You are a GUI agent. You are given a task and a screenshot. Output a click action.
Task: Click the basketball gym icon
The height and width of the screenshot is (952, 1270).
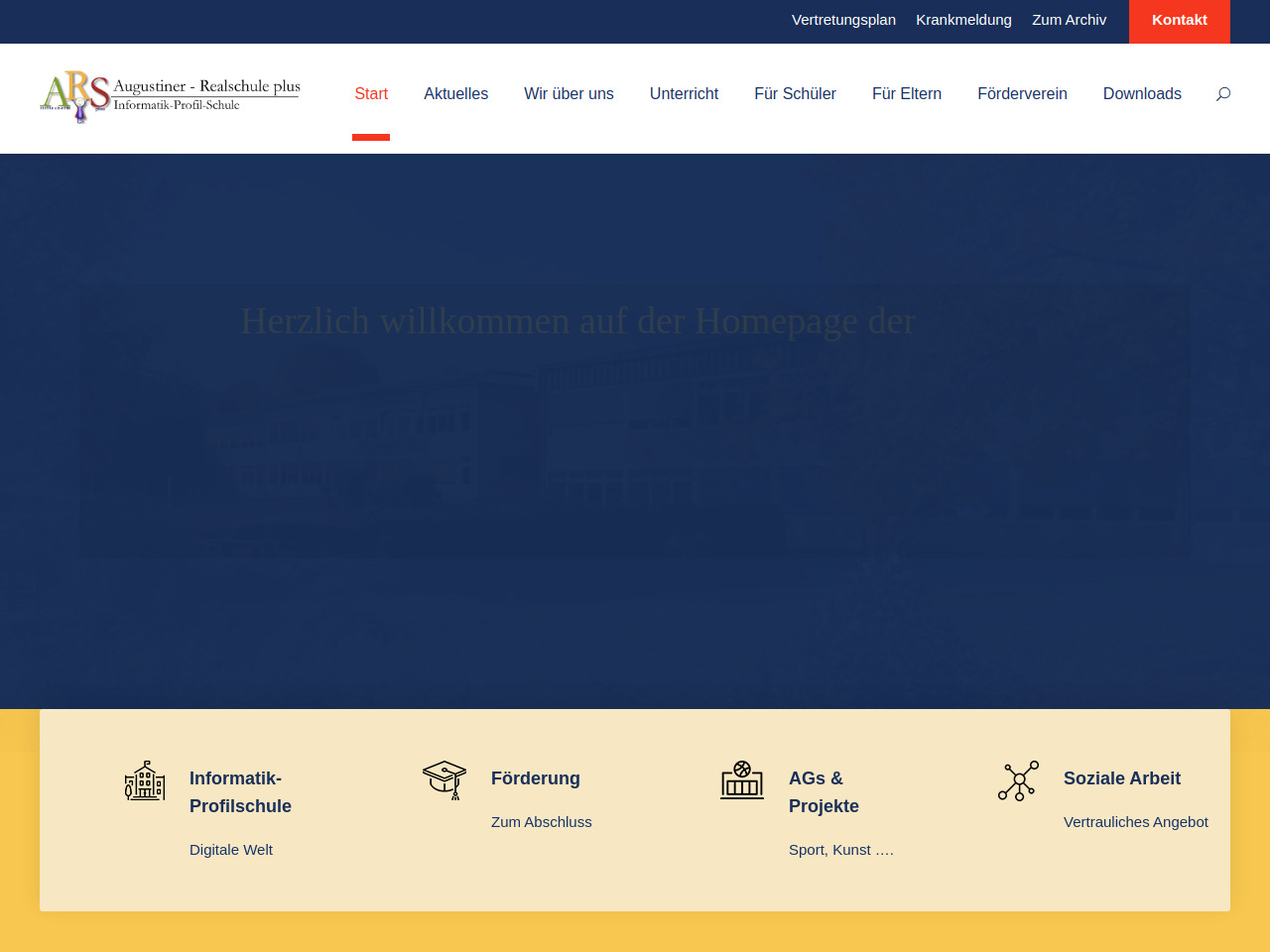pyautogui.click(x=742, y=780)
